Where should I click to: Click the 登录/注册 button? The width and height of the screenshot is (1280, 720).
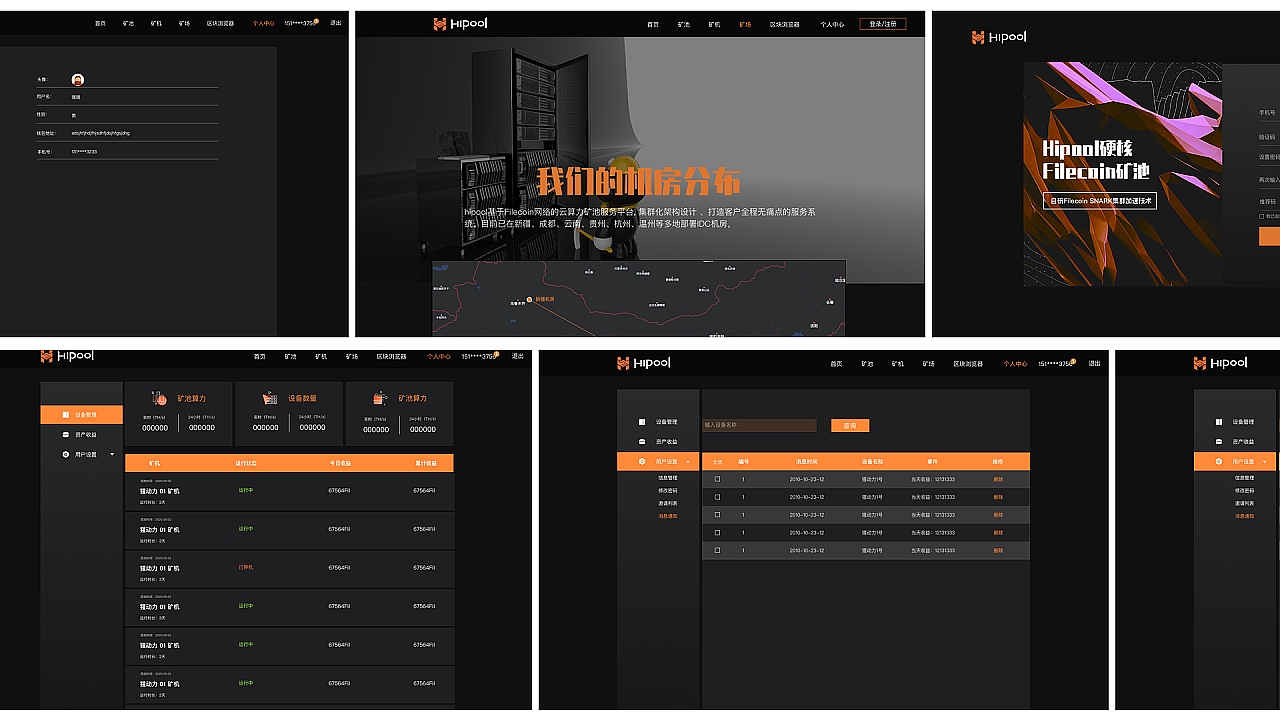[x=883, y=24]
